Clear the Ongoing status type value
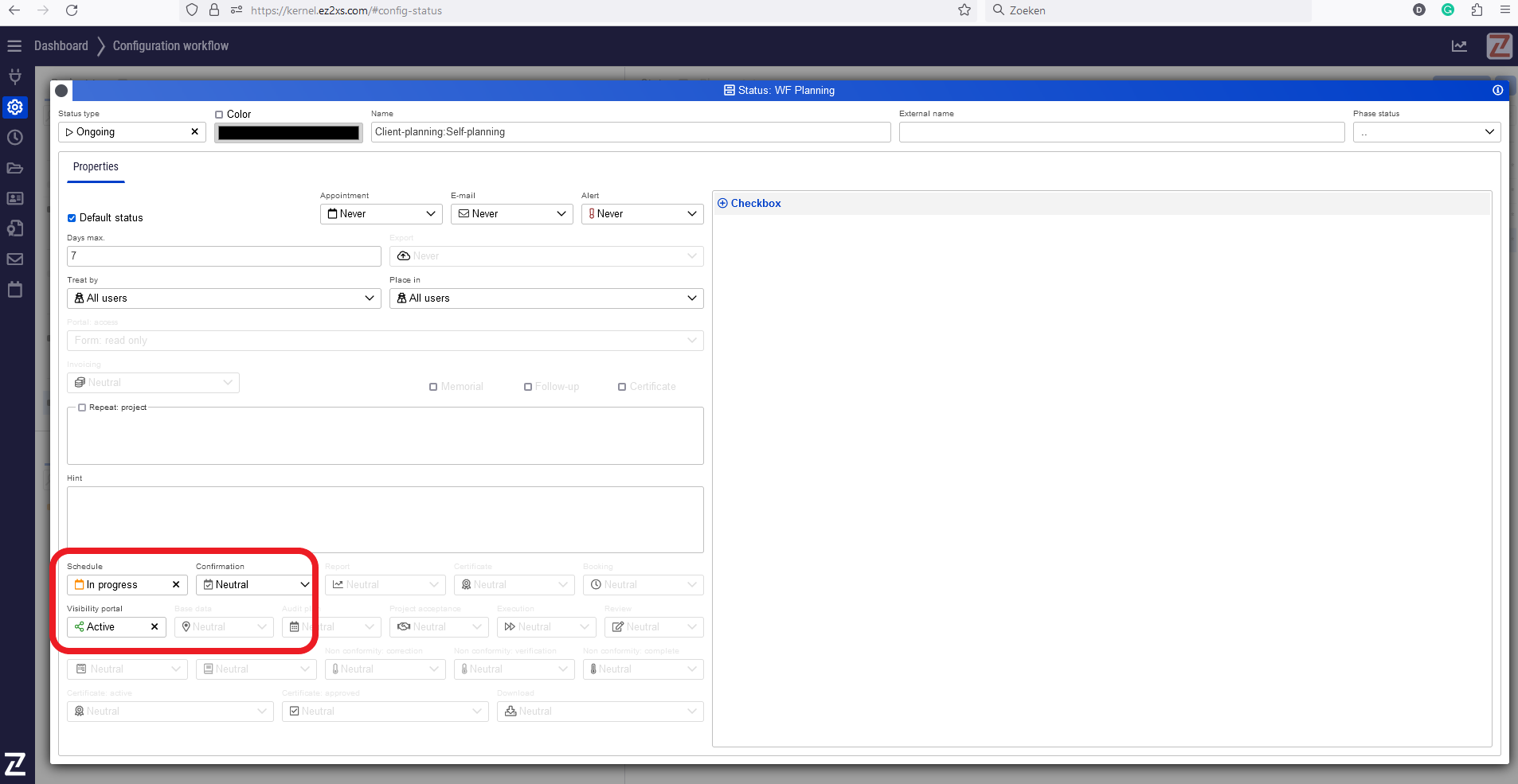 click(x=194, y=132)
